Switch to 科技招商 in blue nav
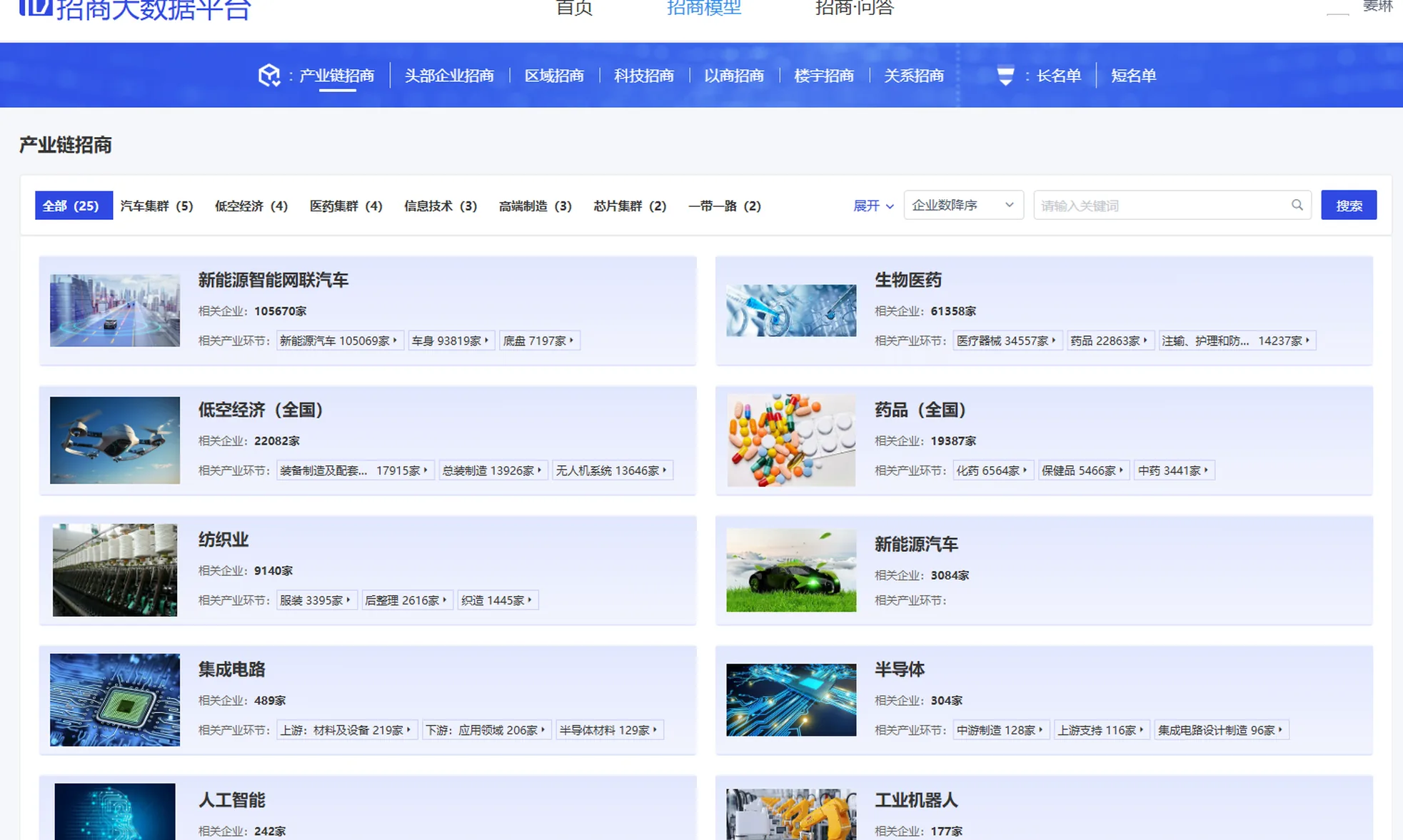 644,76
